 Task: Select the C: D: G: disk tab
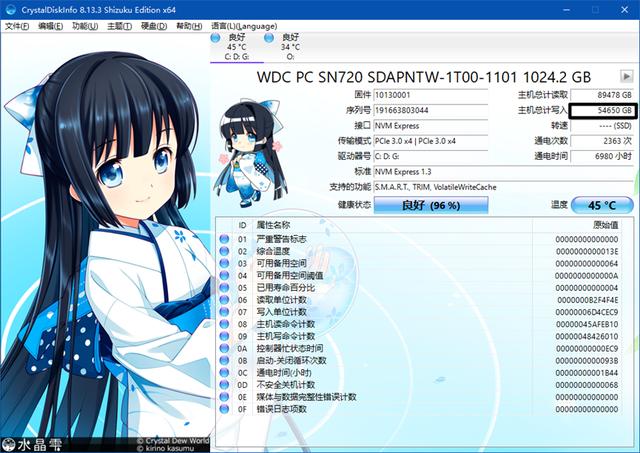(237, 47)
